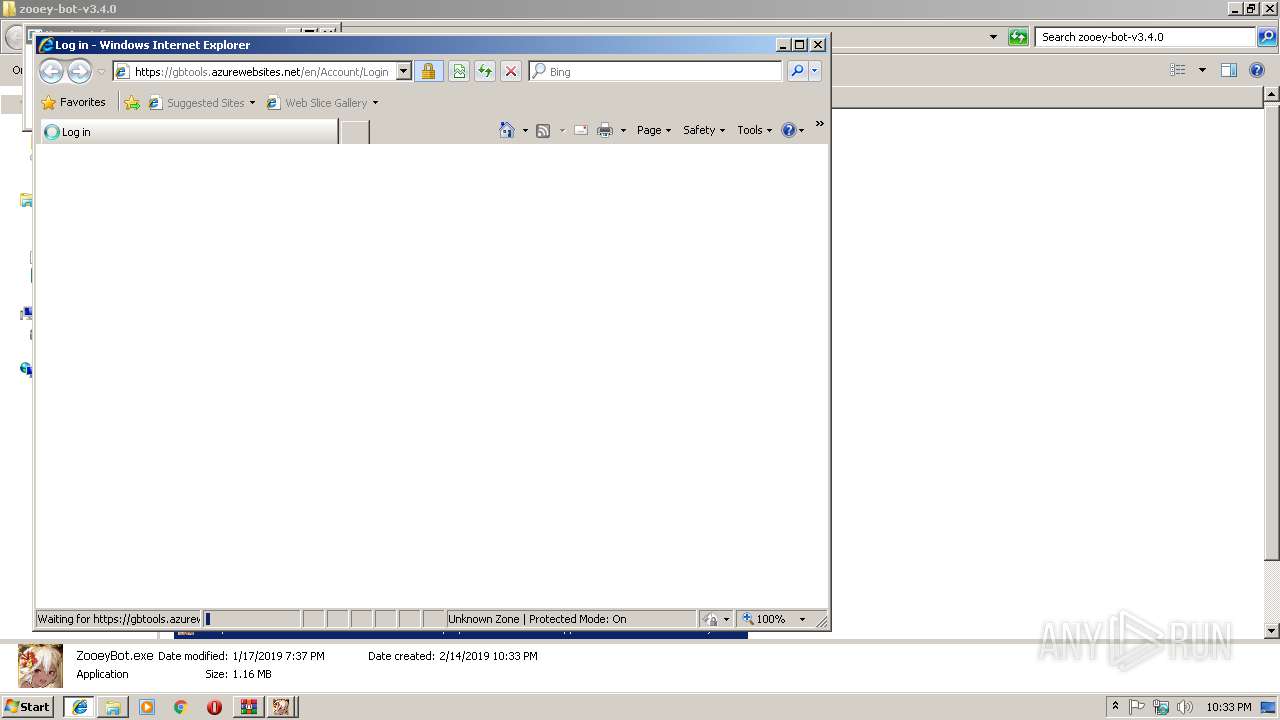Click the gbtools login URL in address bar
Viewport: 1280px width, 720px height.
(262, 72)
